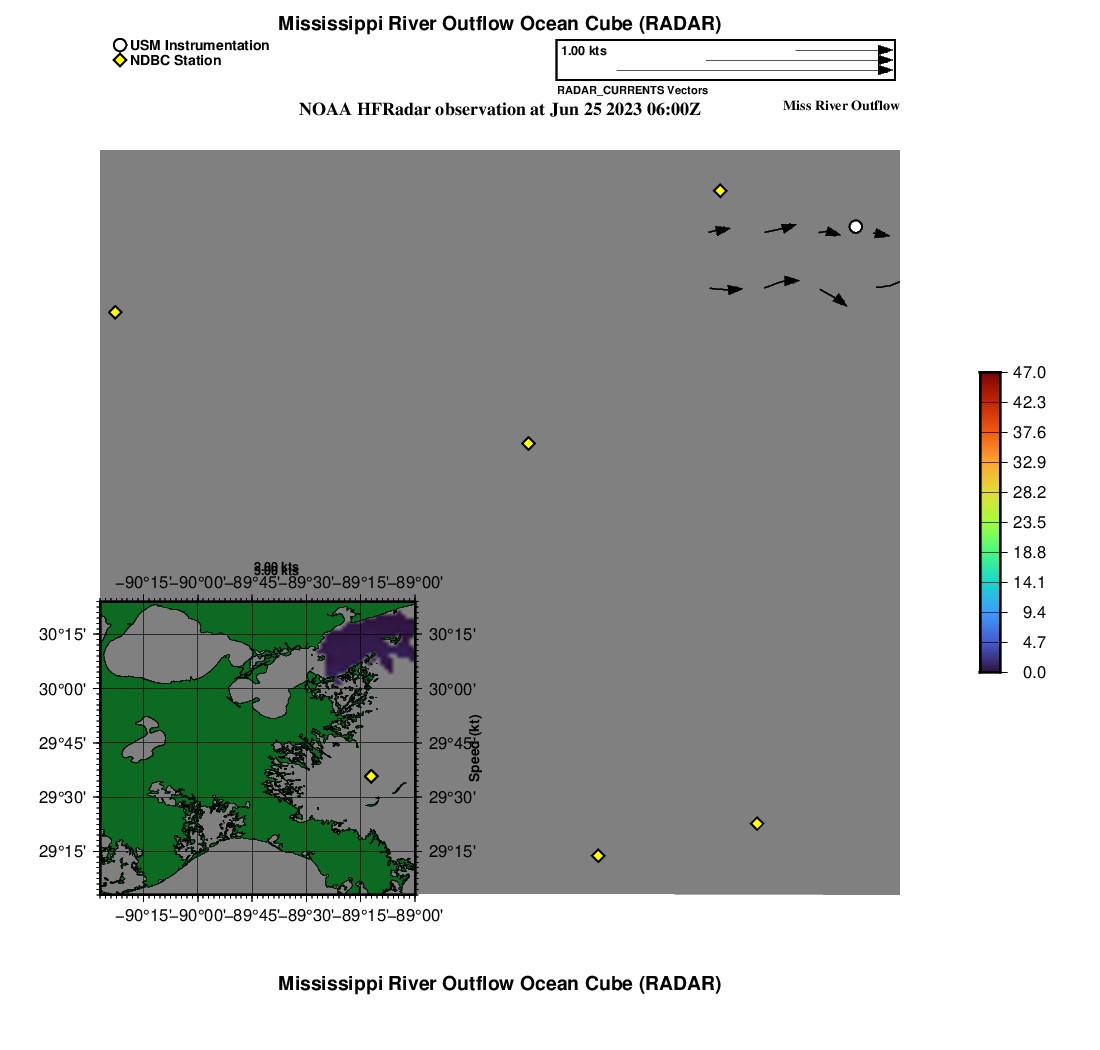This screenshot has height=1050, width=1100.
Task: Click the '9.4' color bar value
Action: pyautogui.click(x=1034, y=612)
